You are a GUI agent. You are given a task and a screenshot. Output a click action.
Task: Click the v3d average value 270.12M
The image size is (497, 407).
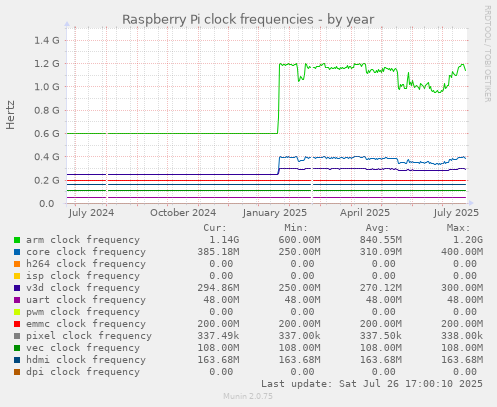[x=380, y=288]
